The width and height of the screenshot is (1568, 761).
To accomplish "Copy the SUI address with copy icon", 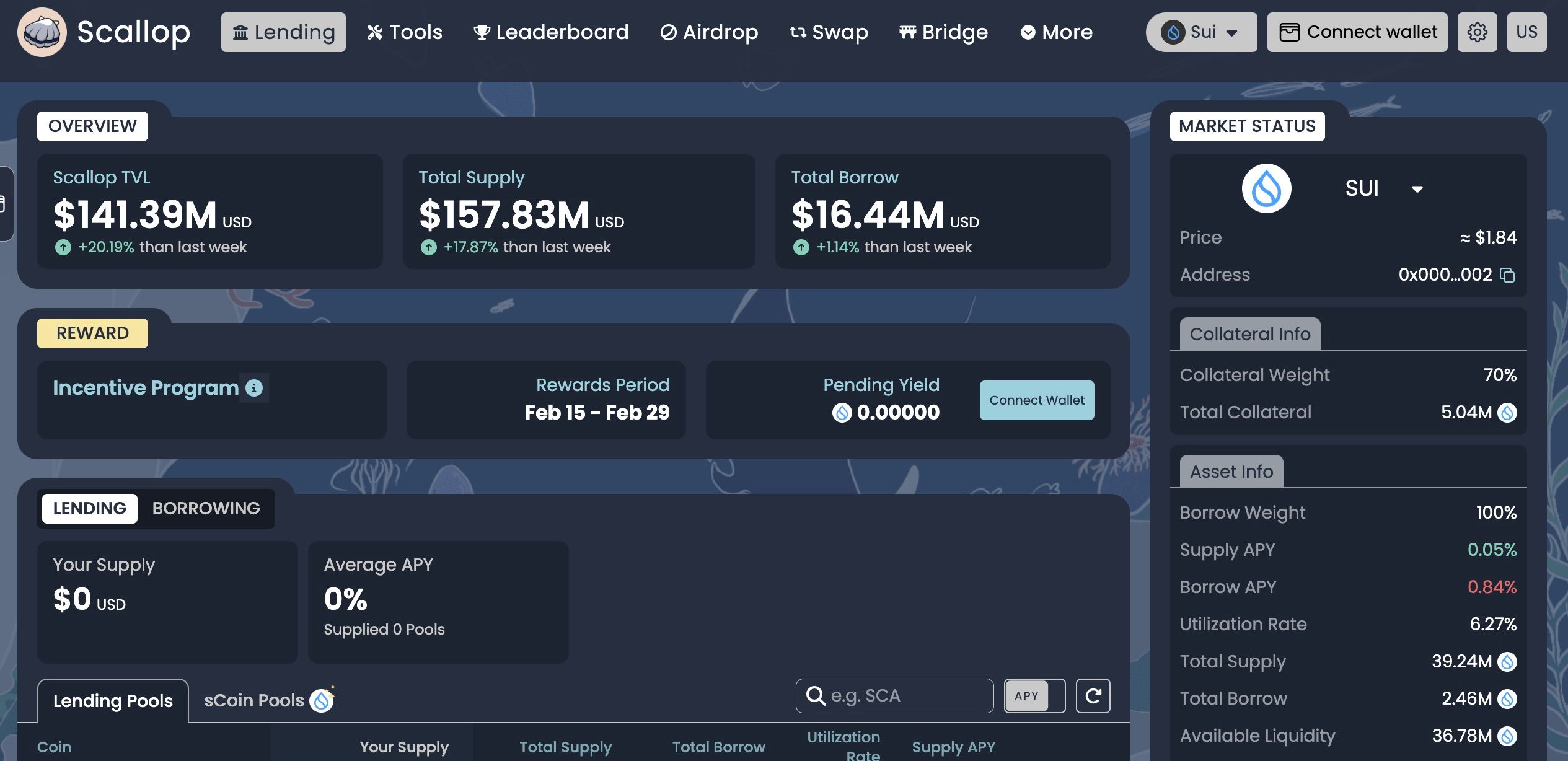I will pyautogui.click(x=1507, y=275).
